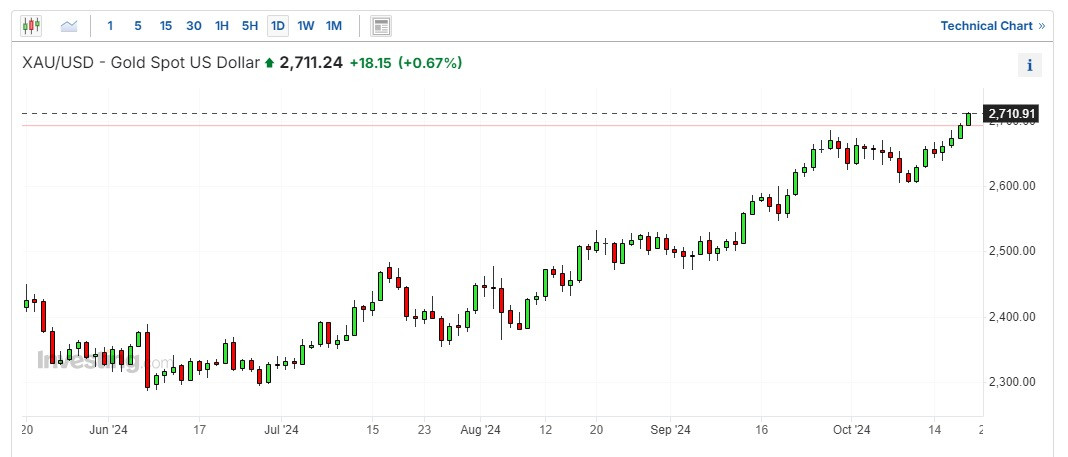Click the XAU/USD Gold Spot title
Viewport: 1068px width, 457px height.
[141, 63]
